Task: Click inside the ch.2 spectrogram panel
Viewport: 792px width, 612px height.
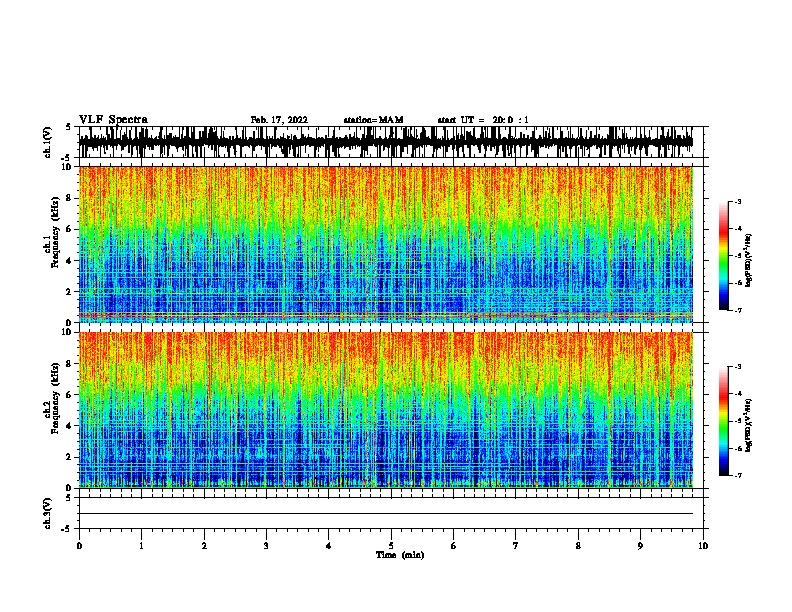Action: [386, 410]
